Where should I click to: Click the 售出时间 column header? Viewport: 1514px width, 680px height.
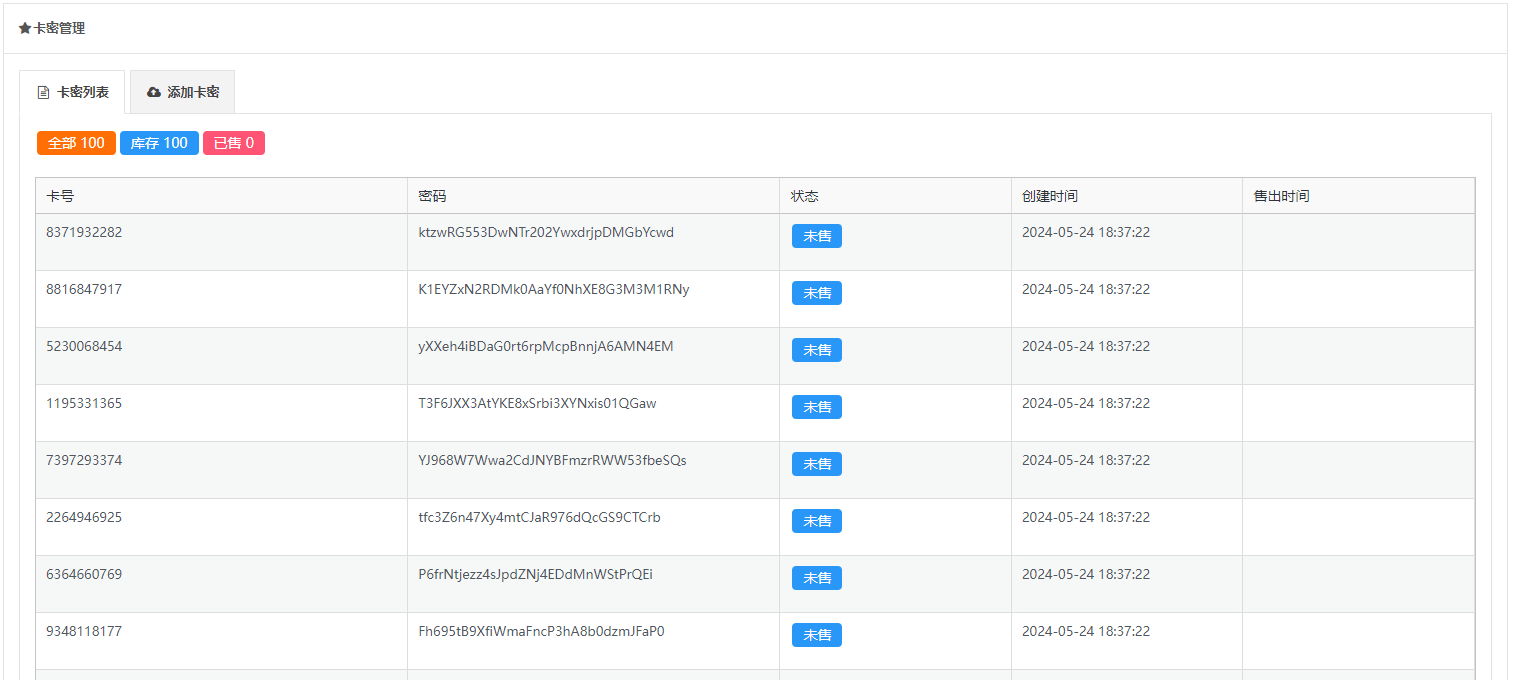point(1281,196)
